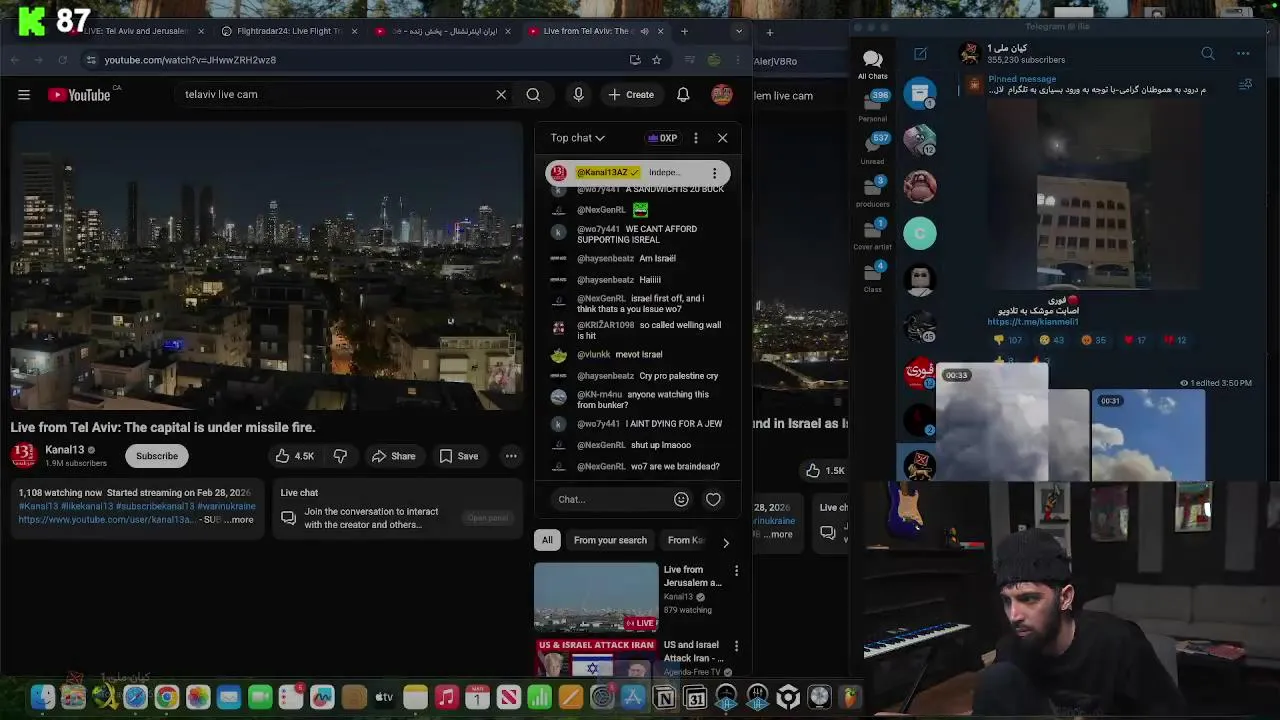1280x720 pixels.
Task: Unpin the Telegram pinned message bar
Action: pyautogui.click(x=1245, y=85)
